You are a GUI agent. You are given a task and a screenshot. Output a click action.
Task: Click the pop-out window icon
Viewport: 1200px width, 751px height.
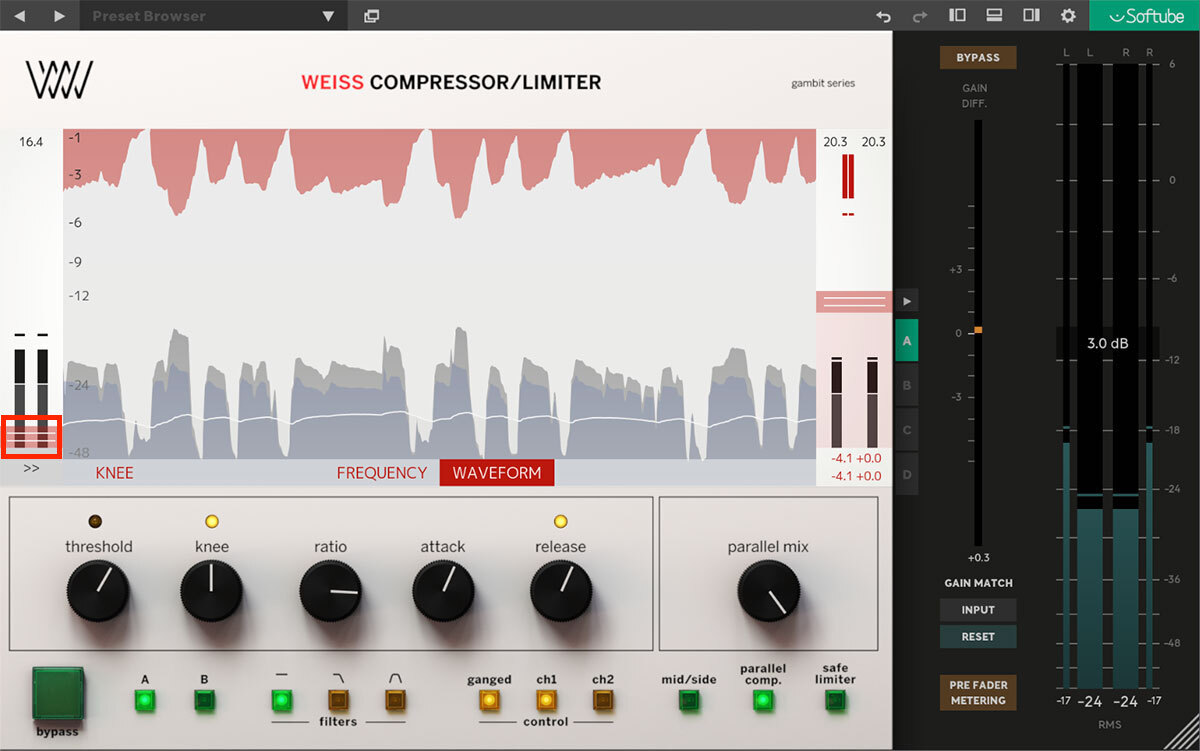372,16
